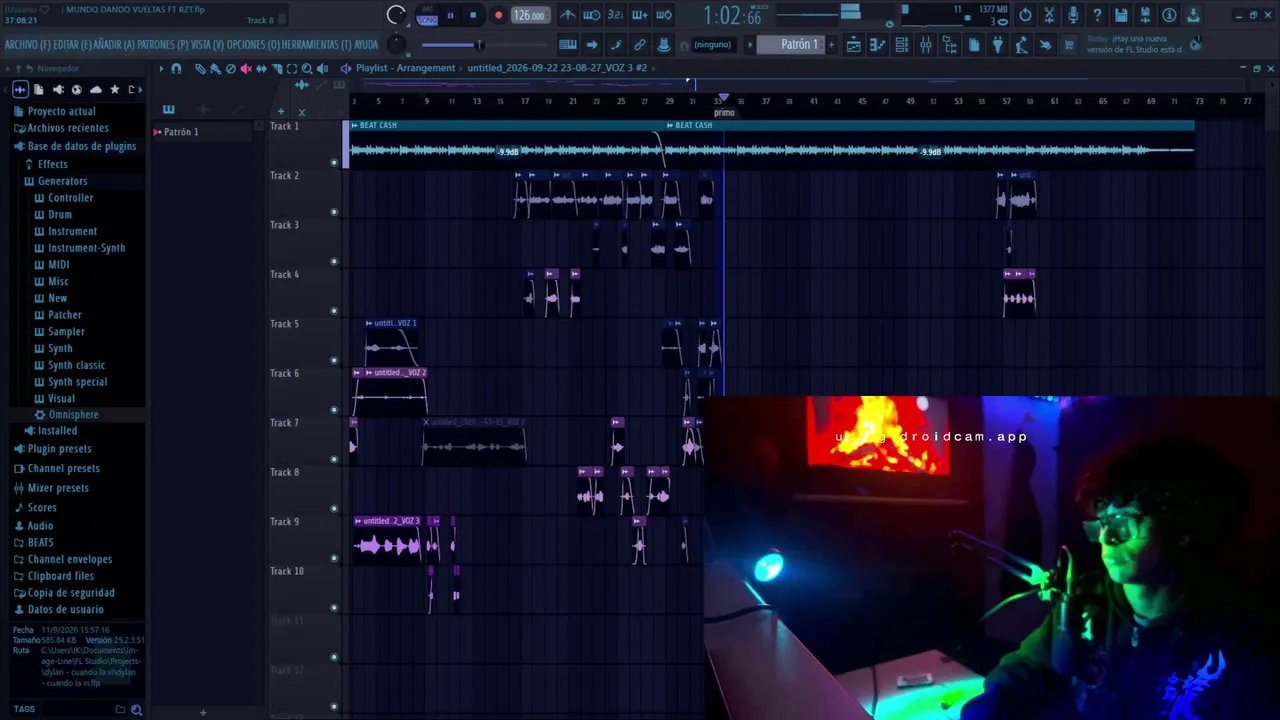Click the record button in transport
Viewport: 1280px width, 720px height.
(x=498, y=15)
